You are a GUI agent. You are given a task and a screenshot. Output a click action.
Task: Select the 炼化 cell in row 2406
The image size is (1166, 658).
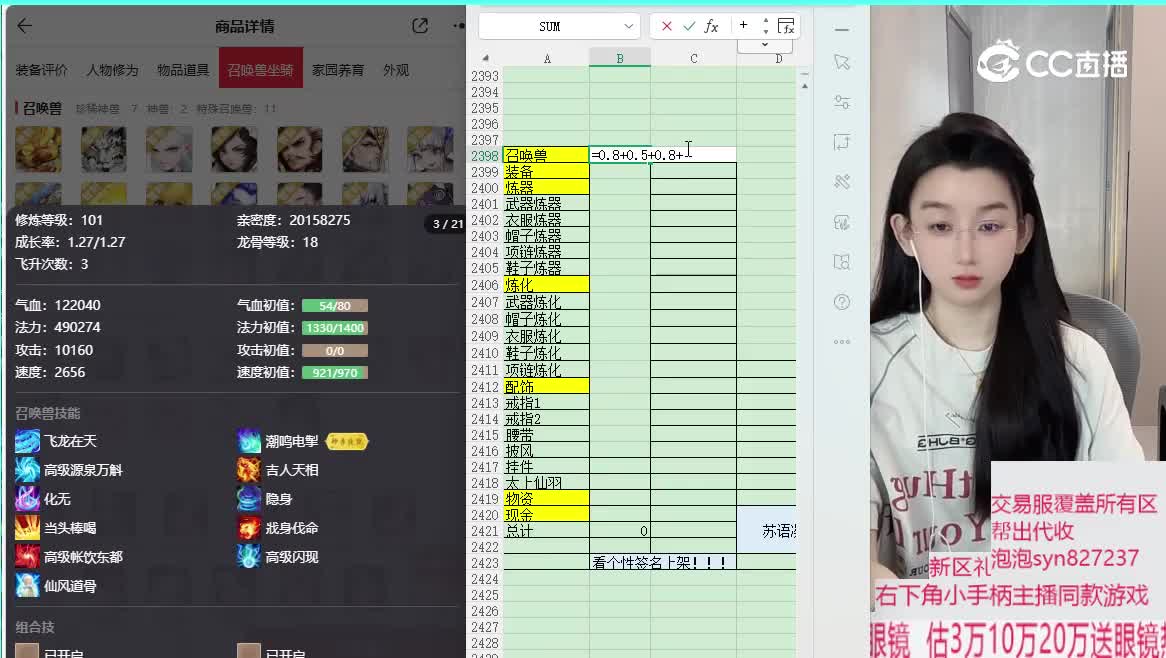[547, 285]
